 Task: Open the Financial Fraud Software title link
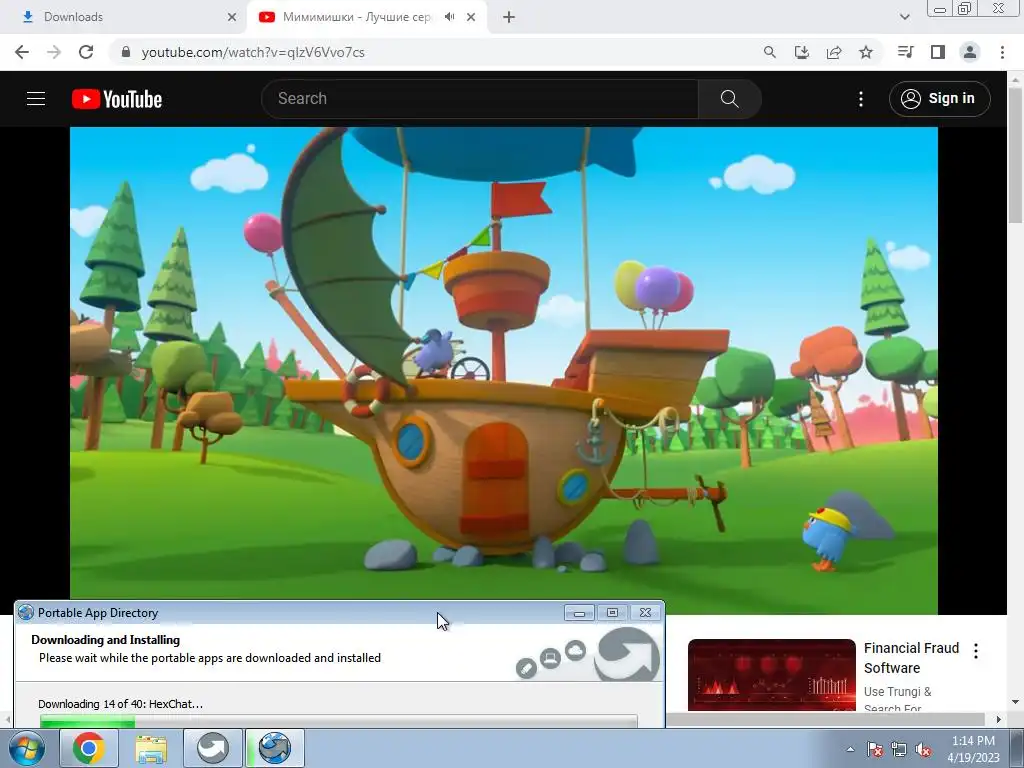click(x=911, y=658)
